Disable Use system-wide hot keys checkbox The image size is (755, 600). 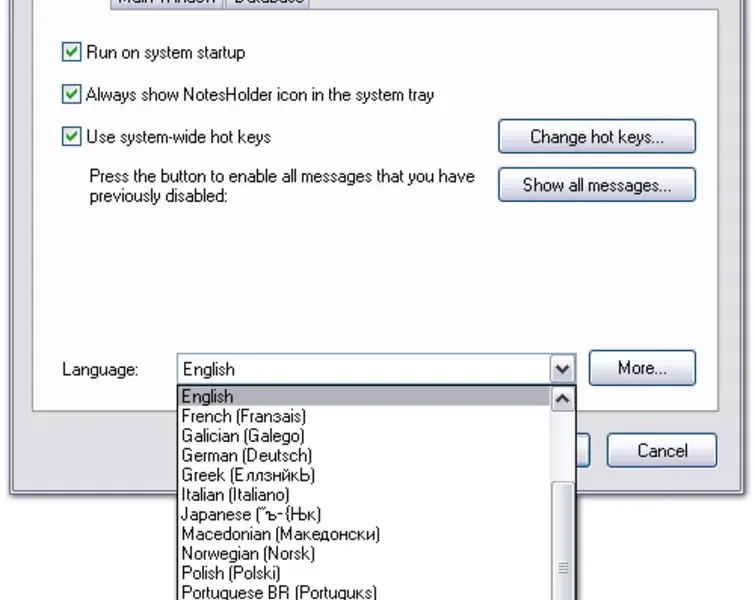[71, 137]
